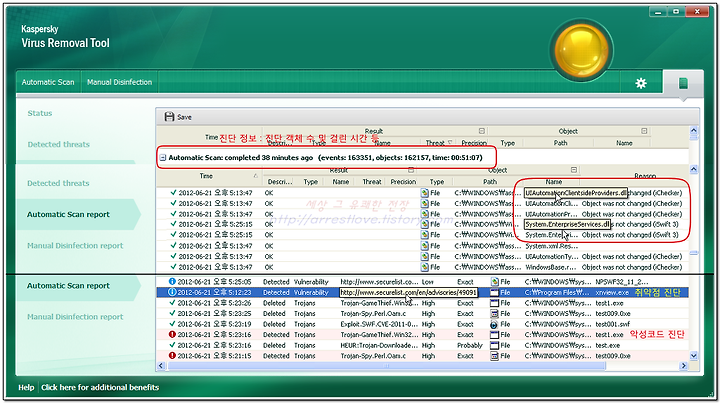Image resolution: width=720 pixels, height=403 pixels.
Task: Click the yellow status orb indicator
Action: [x=582, y=49]
